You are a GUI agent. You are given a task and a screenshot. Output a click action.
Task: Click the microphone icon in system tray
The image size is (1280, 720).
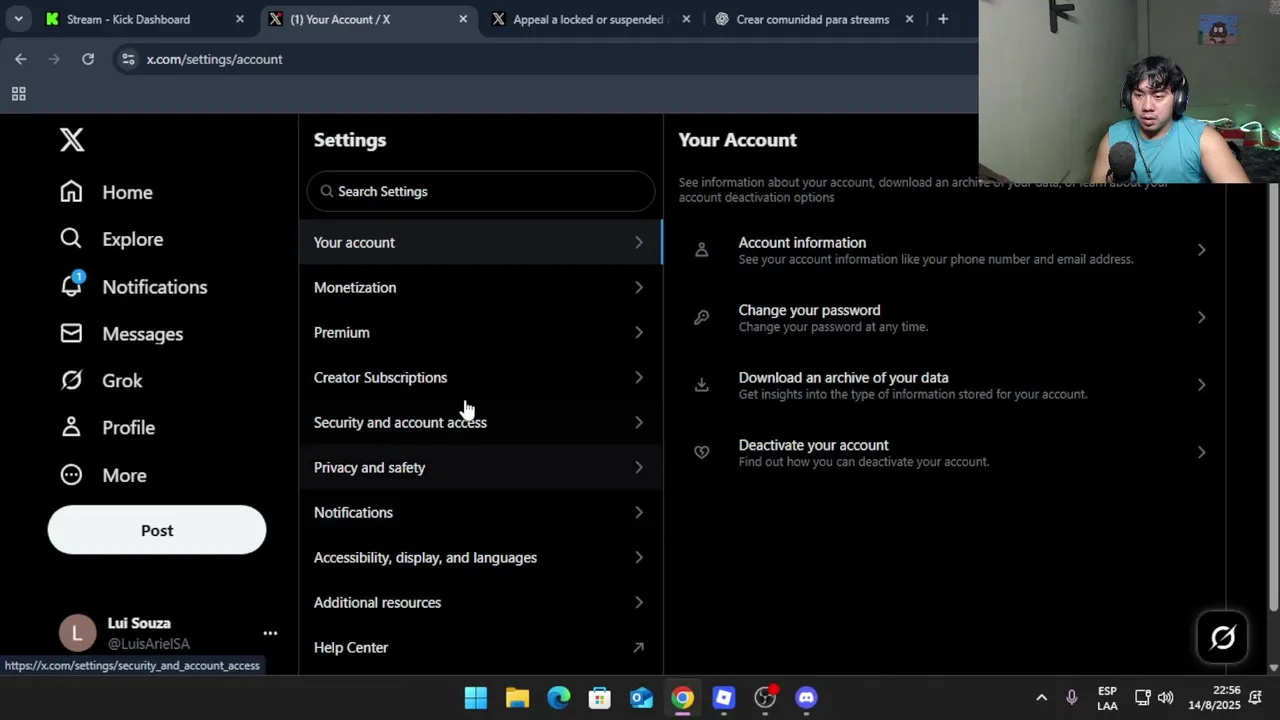point(1071,698)
